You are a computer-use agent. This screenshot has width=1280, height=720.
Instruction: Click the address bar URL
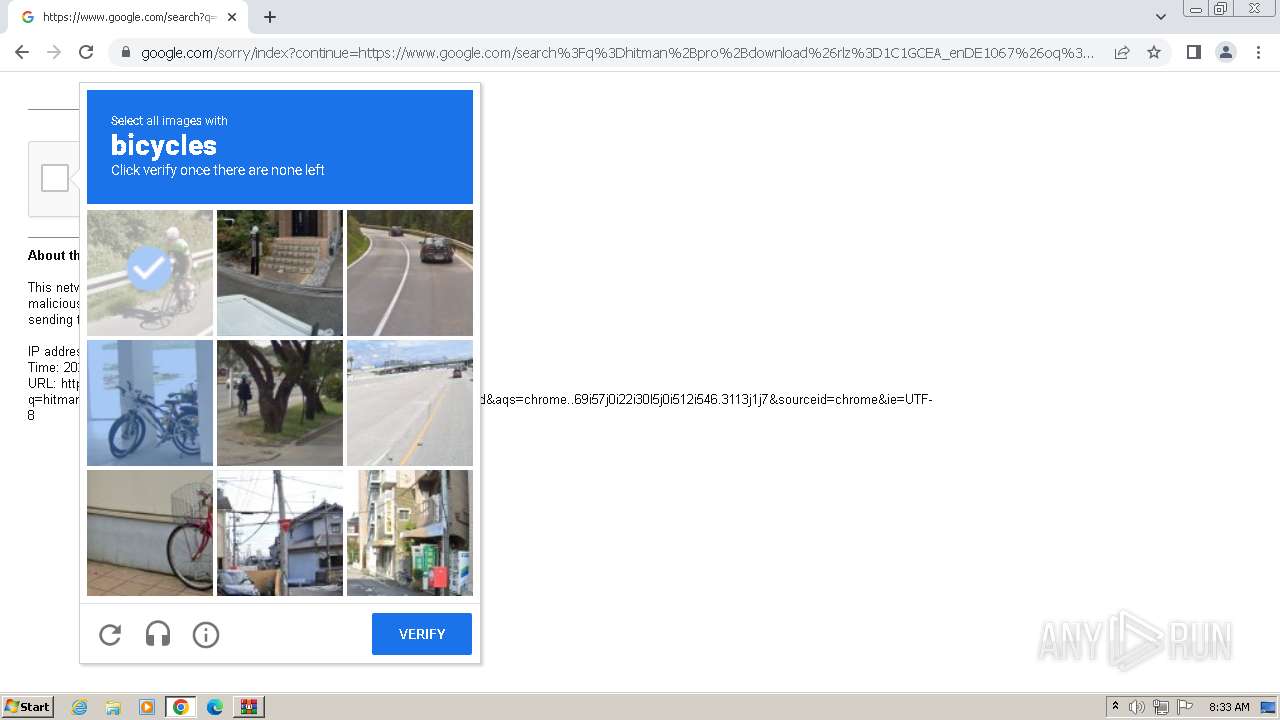pos(617,53)
